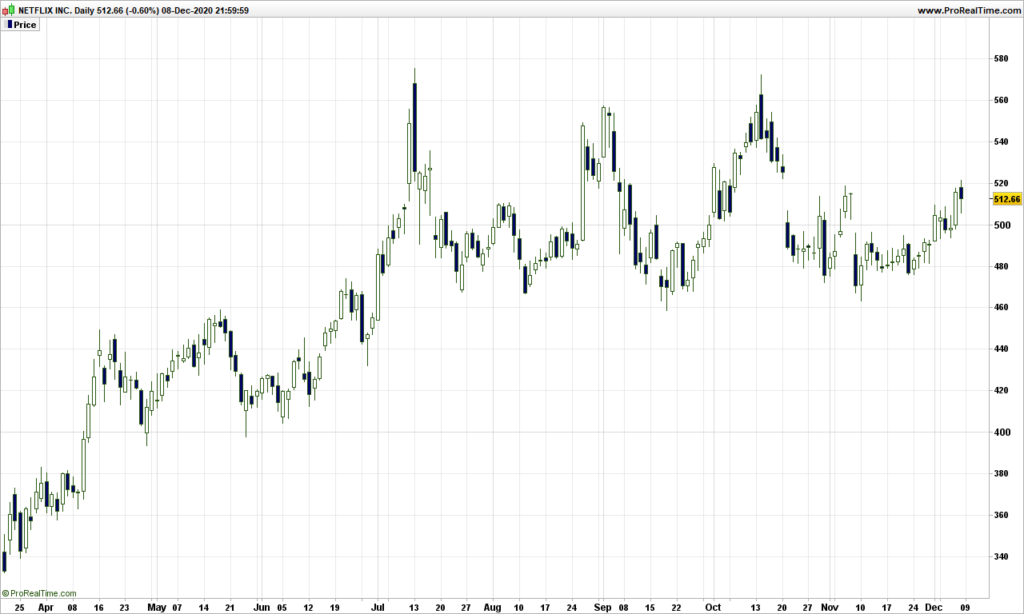Click the 540 price axis label

click(x=1001, y=142)
